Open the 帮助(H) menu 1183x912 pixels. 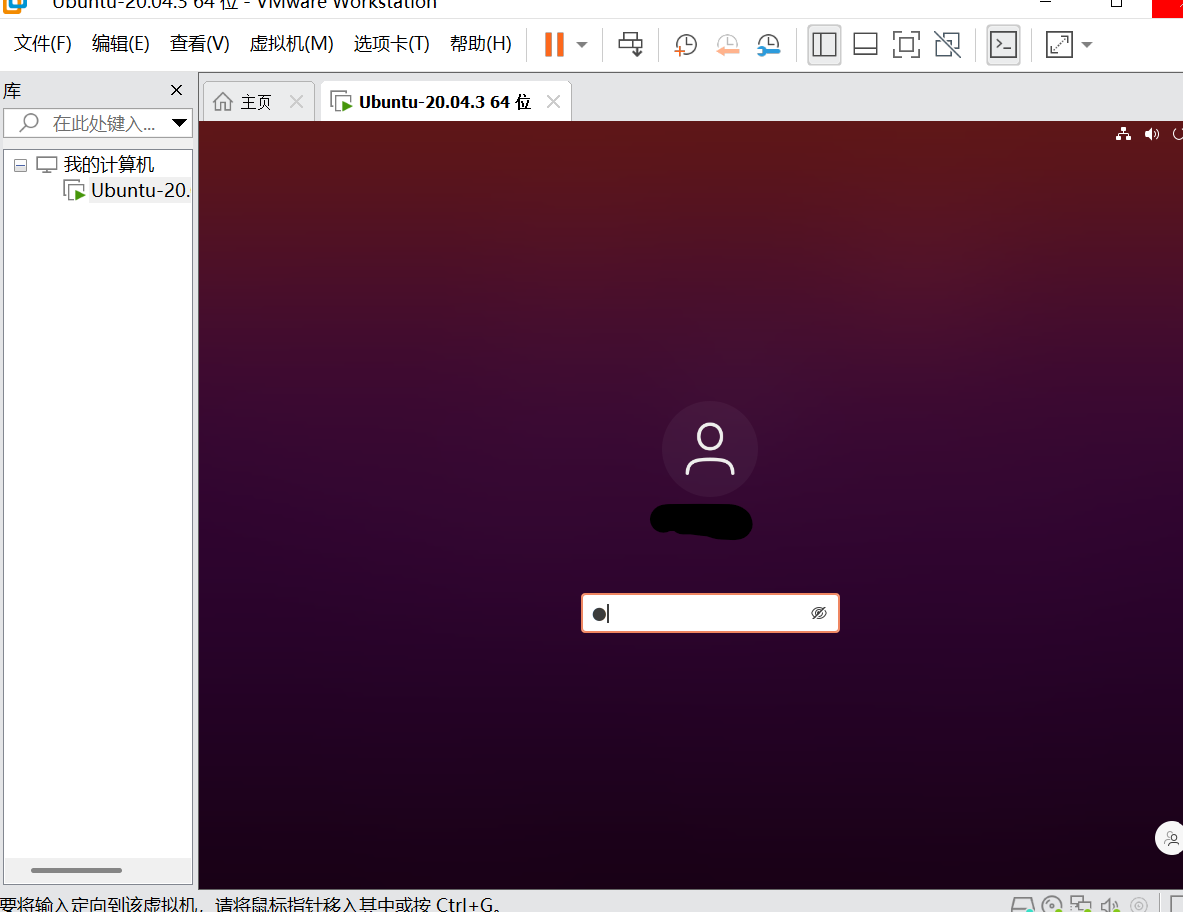[x=481, y=44]
